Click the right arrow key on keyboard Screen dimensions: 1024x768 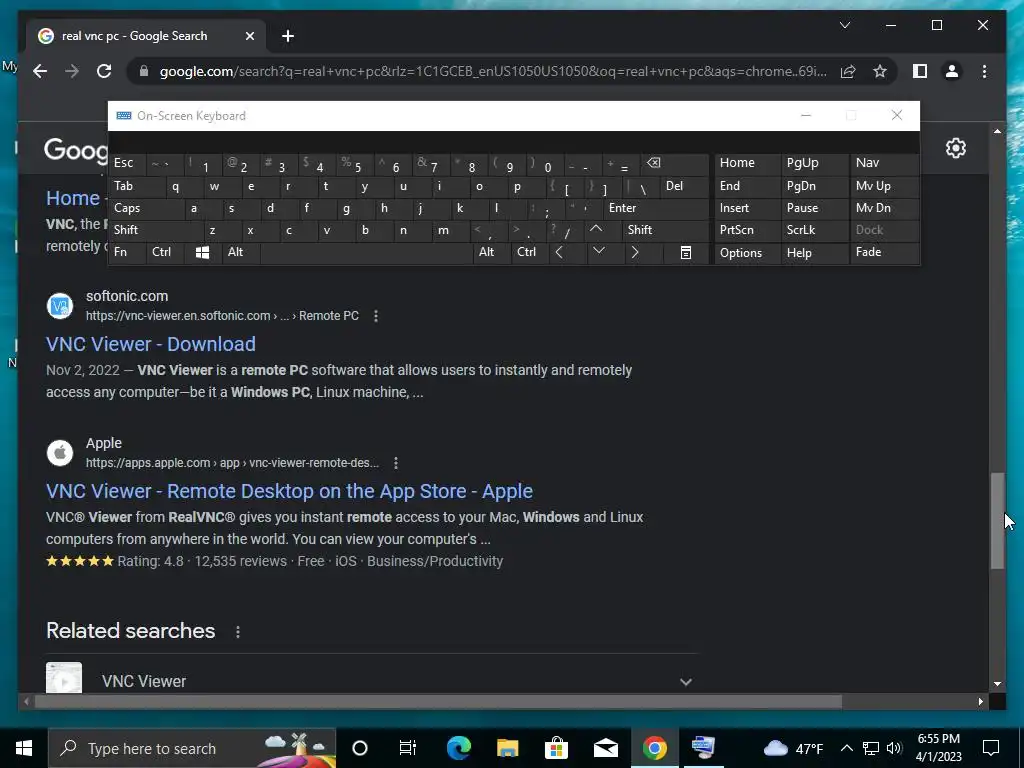coord(635,252)
